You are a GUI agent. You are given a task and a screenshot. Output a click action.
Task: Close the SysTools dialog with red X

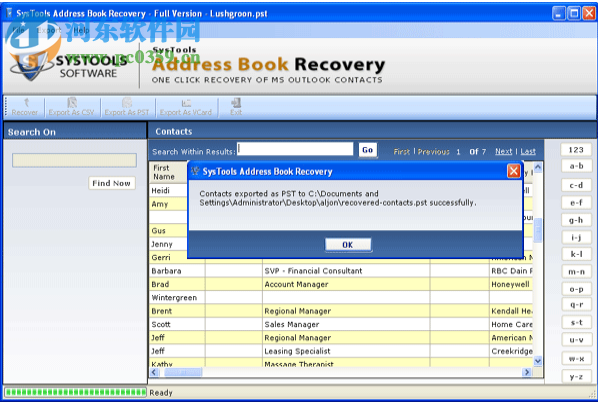(513, 171)
